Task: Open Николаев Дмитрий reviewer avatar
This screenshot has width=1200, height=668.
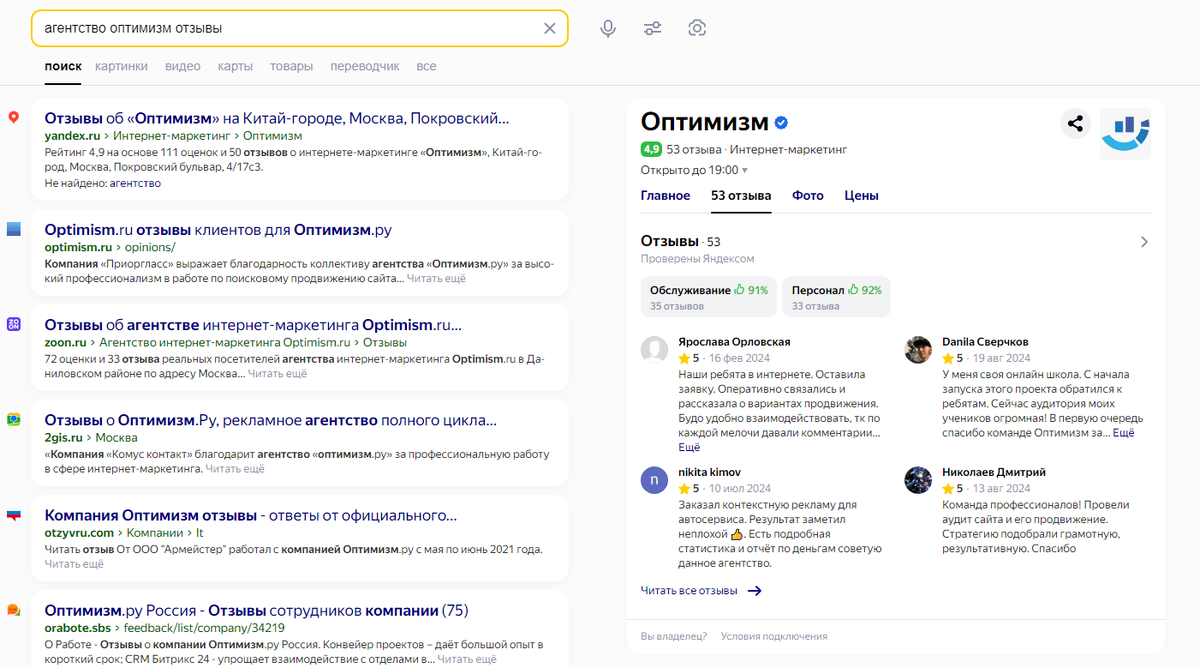Action: [918, 480]
